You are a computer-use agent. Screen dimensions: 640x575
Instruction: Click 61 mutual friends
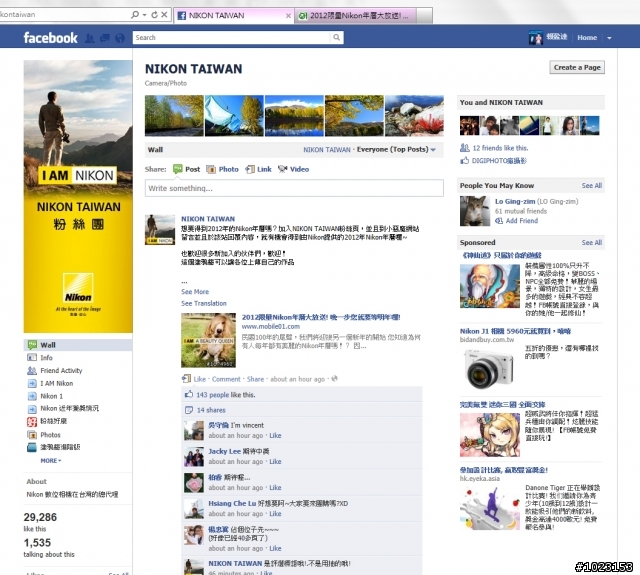pyautogui.click(x=521, y=211)
